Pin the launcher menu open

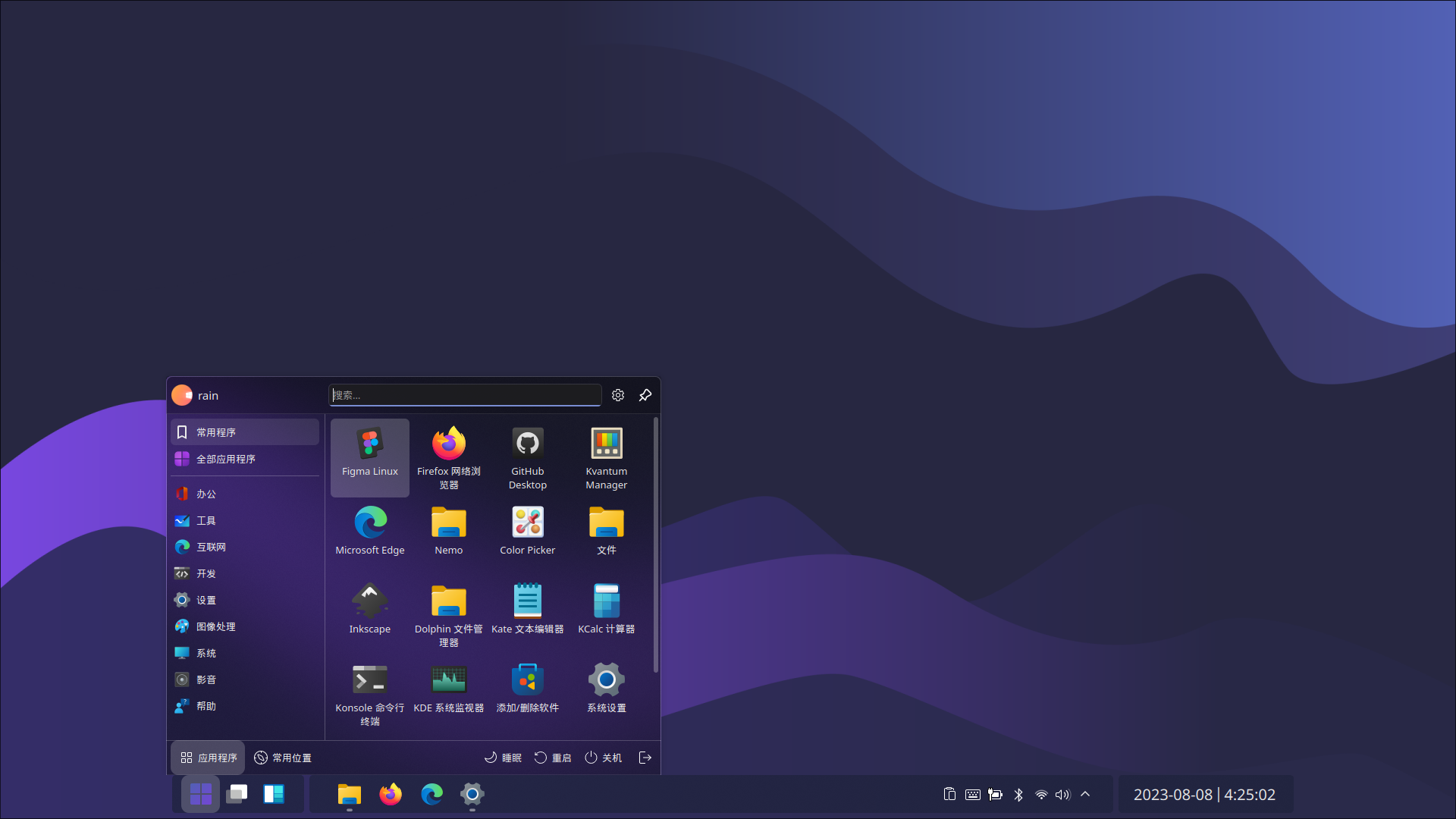pyautogui.click(x=645, y=395)
